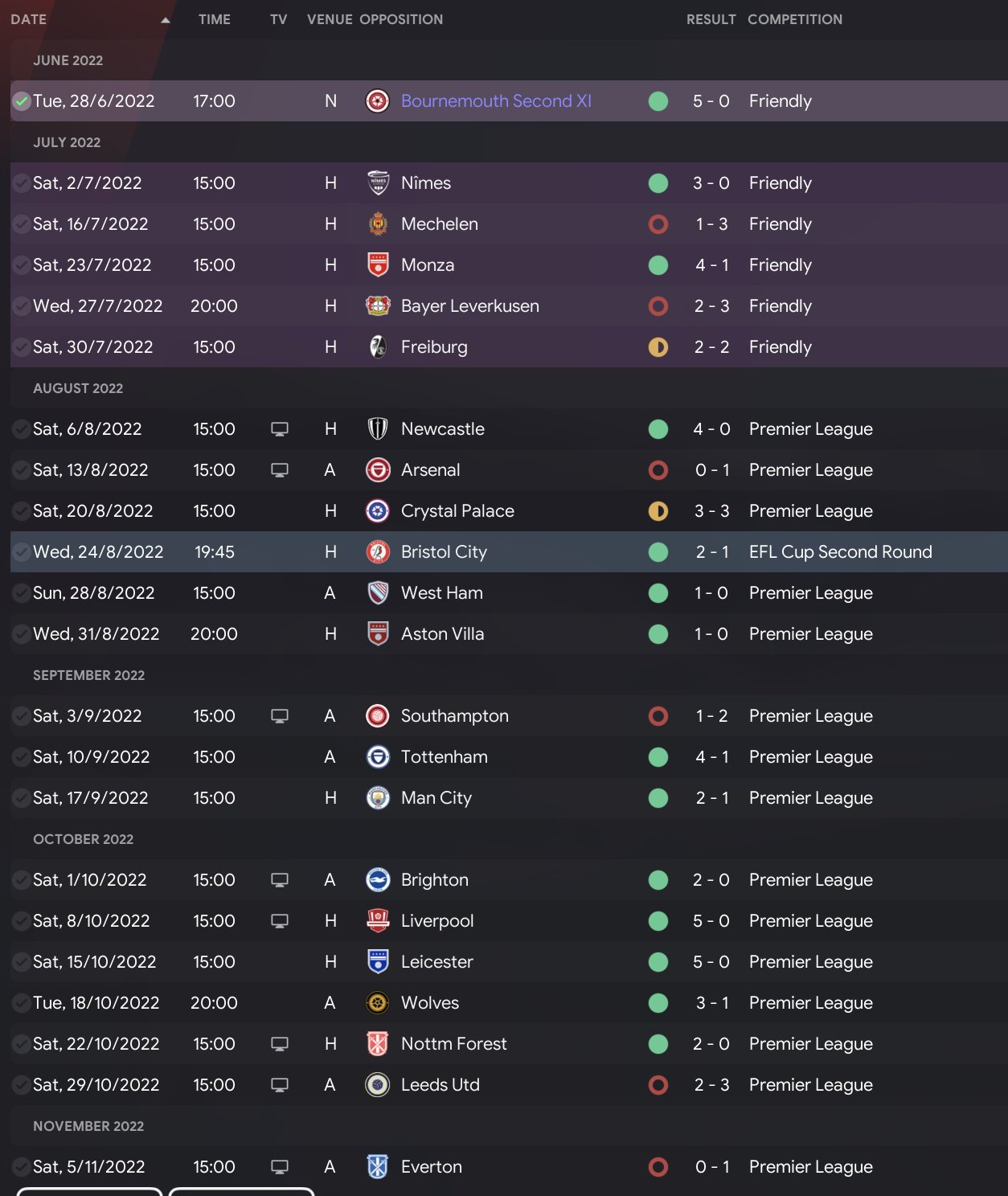Click the DATE column sort arrow
The image size is (1008, 1196).
[x=166, y=20]
